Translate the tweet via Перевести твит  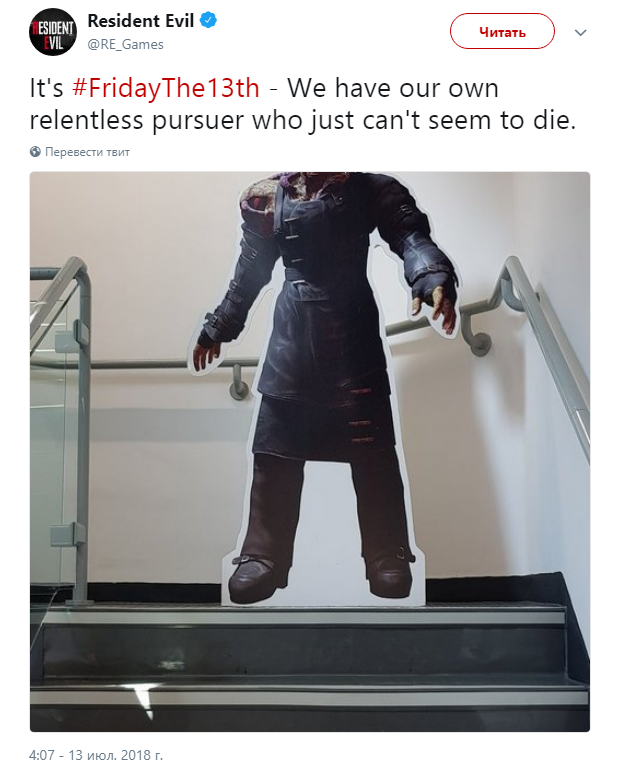87,152
